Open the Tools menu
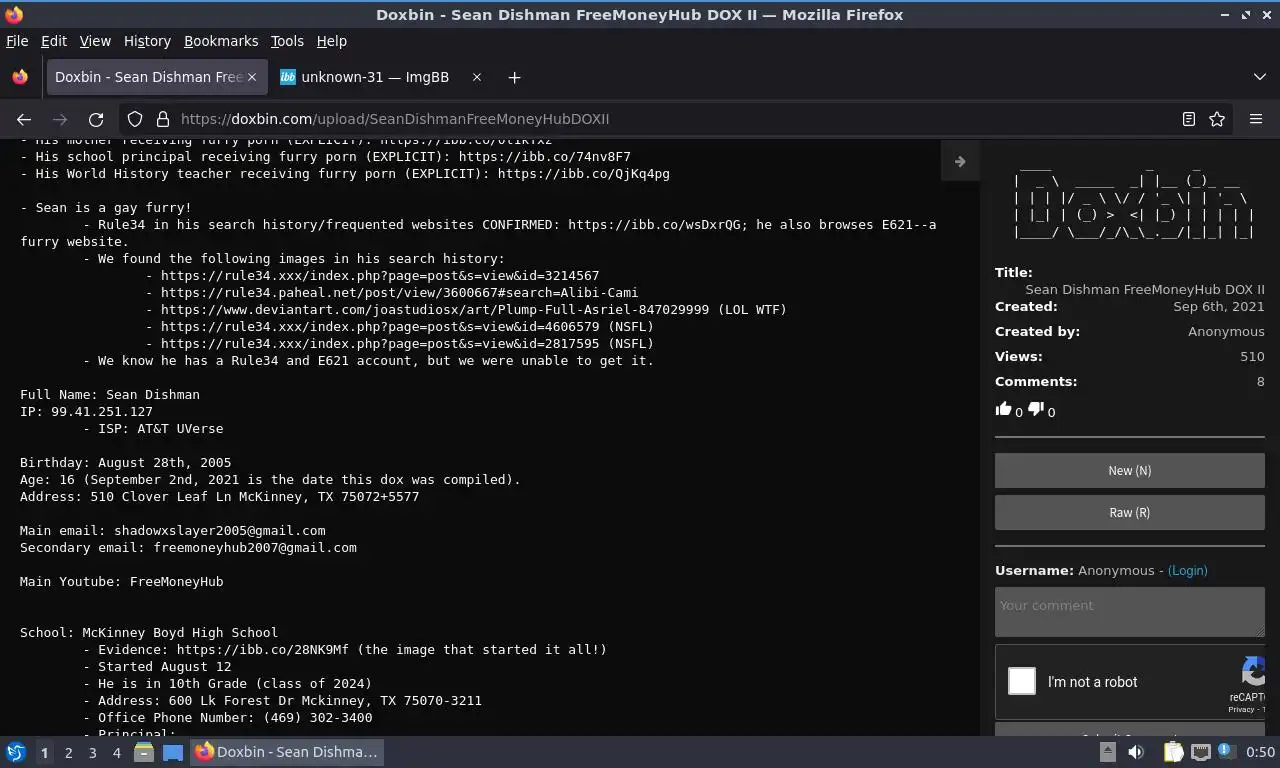The image size is (1280, 768). click(287, 41)
